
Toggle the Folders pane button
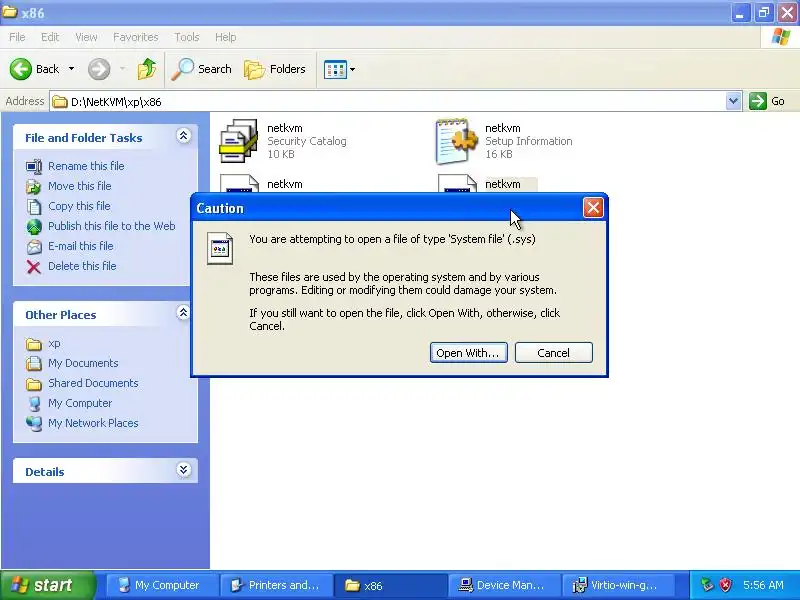(275, 69)
